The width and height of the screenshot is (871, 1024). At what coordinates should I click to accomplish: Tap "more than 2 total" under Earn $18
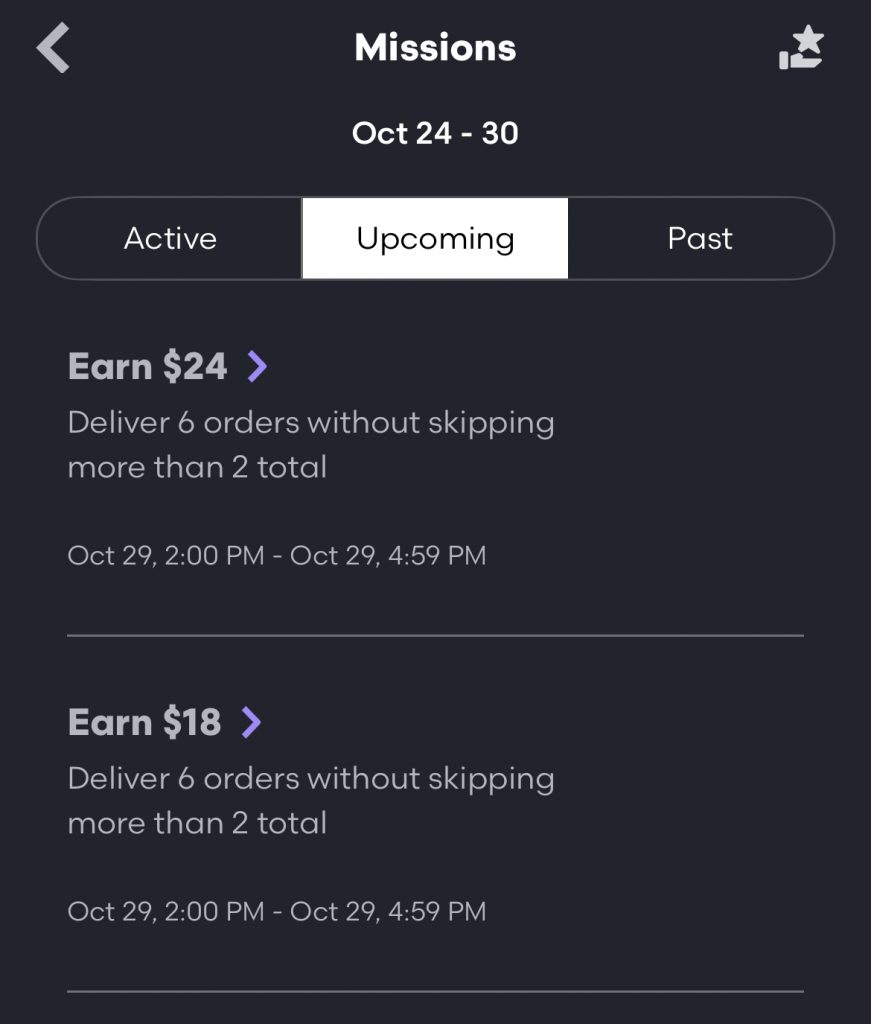(x=197, y=823)
